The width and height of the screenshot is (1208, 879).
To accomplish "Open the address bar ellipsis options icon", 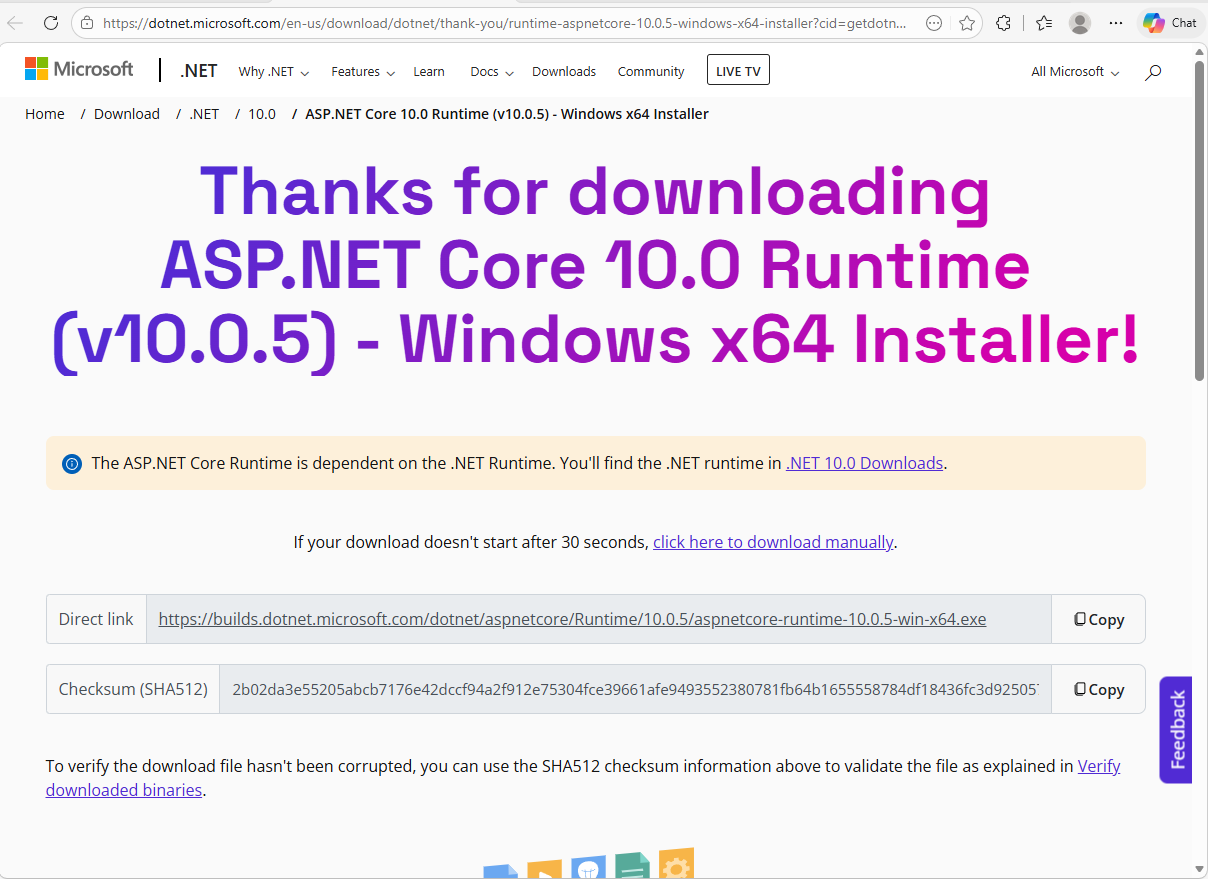I will pos(934,22).
